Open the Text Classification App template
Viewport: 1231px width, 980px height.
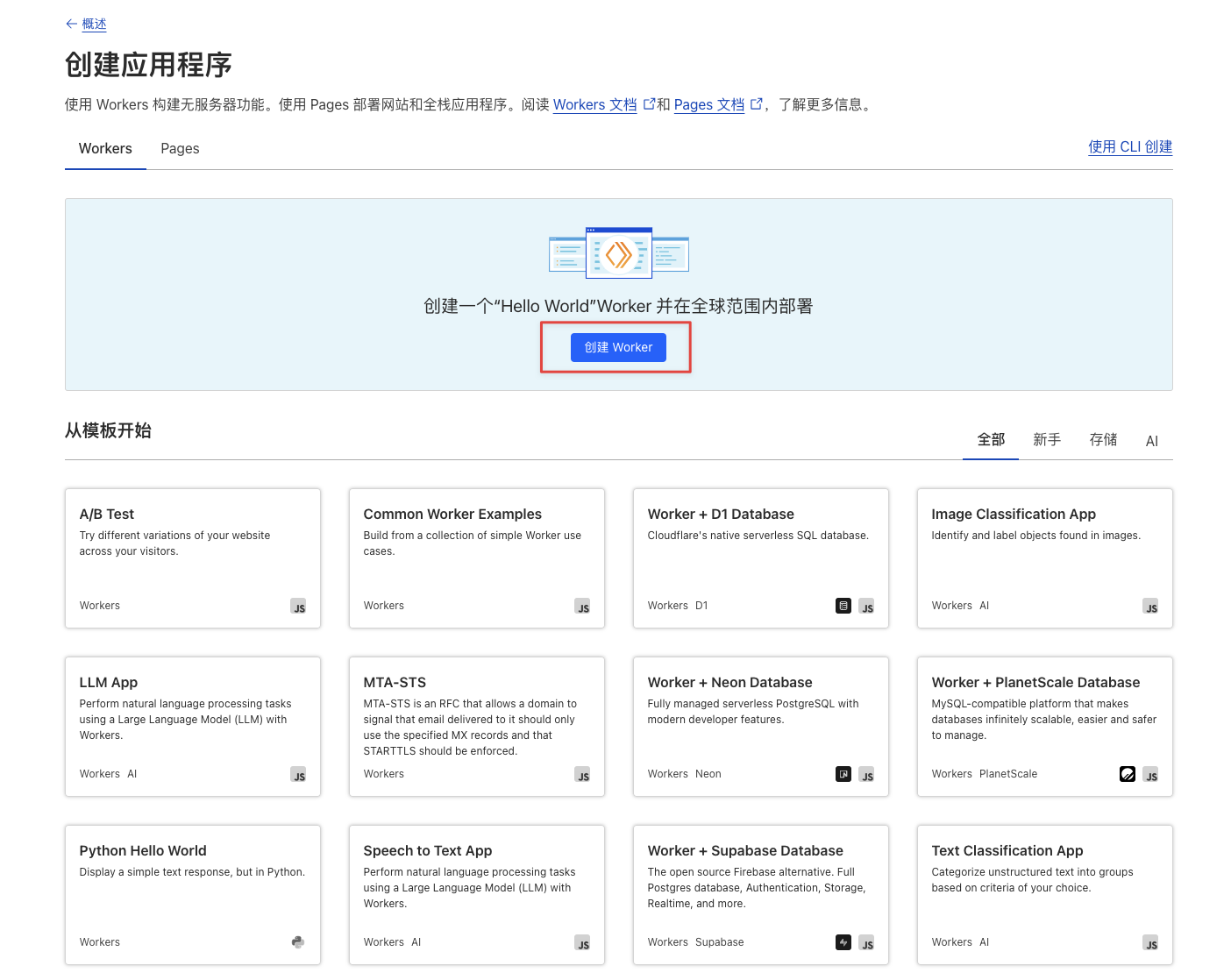point(1045,894)
